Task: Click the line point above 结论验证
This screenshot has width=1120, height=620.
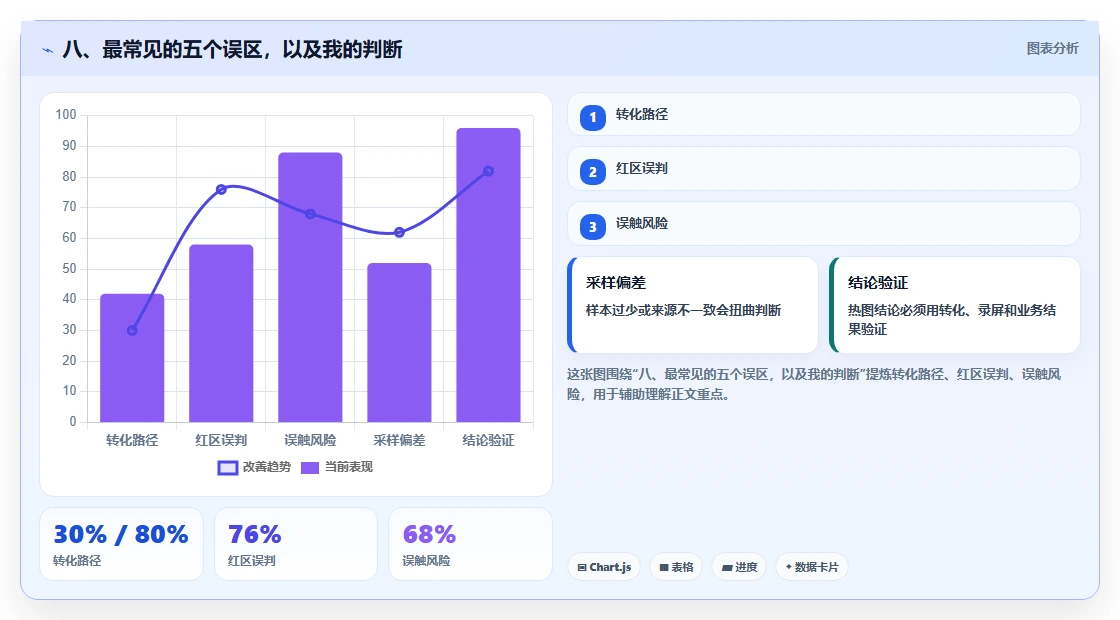Action: pyautogui.click(x=489, y=171)
